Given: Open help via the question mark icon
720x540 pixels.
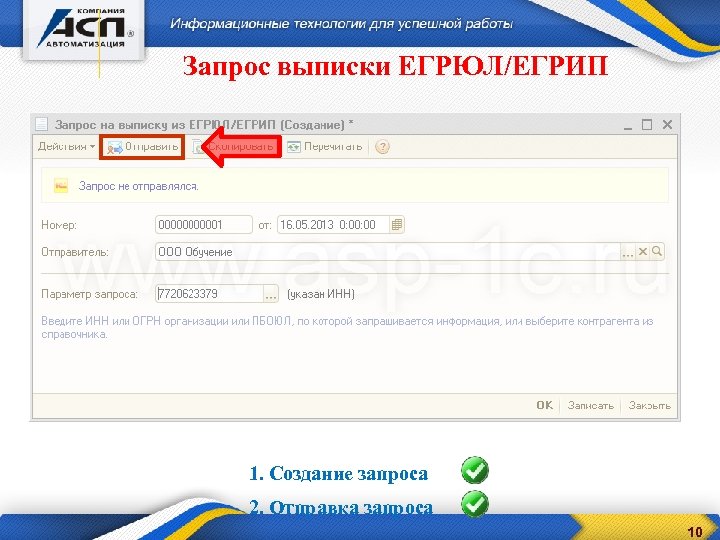Looking at the screenshot, I should click(382, 147).
